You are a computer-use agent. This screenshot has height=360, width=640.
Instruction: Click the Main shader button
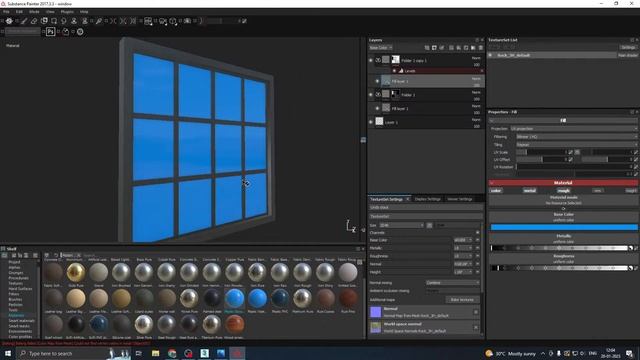(x=627, y=55)
